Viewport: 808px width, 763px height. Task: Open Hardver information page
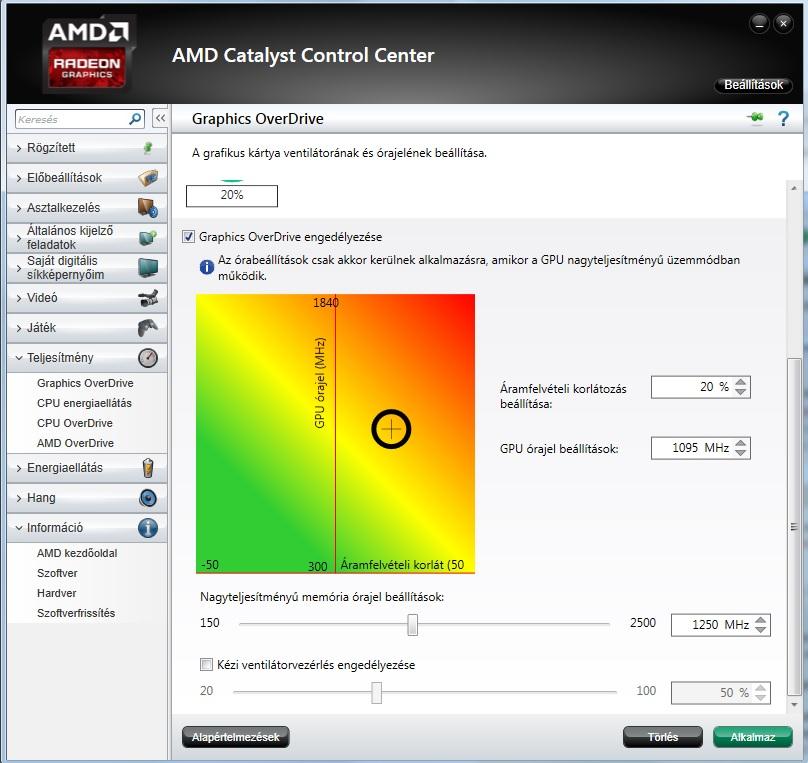click(x=57, y=594)
